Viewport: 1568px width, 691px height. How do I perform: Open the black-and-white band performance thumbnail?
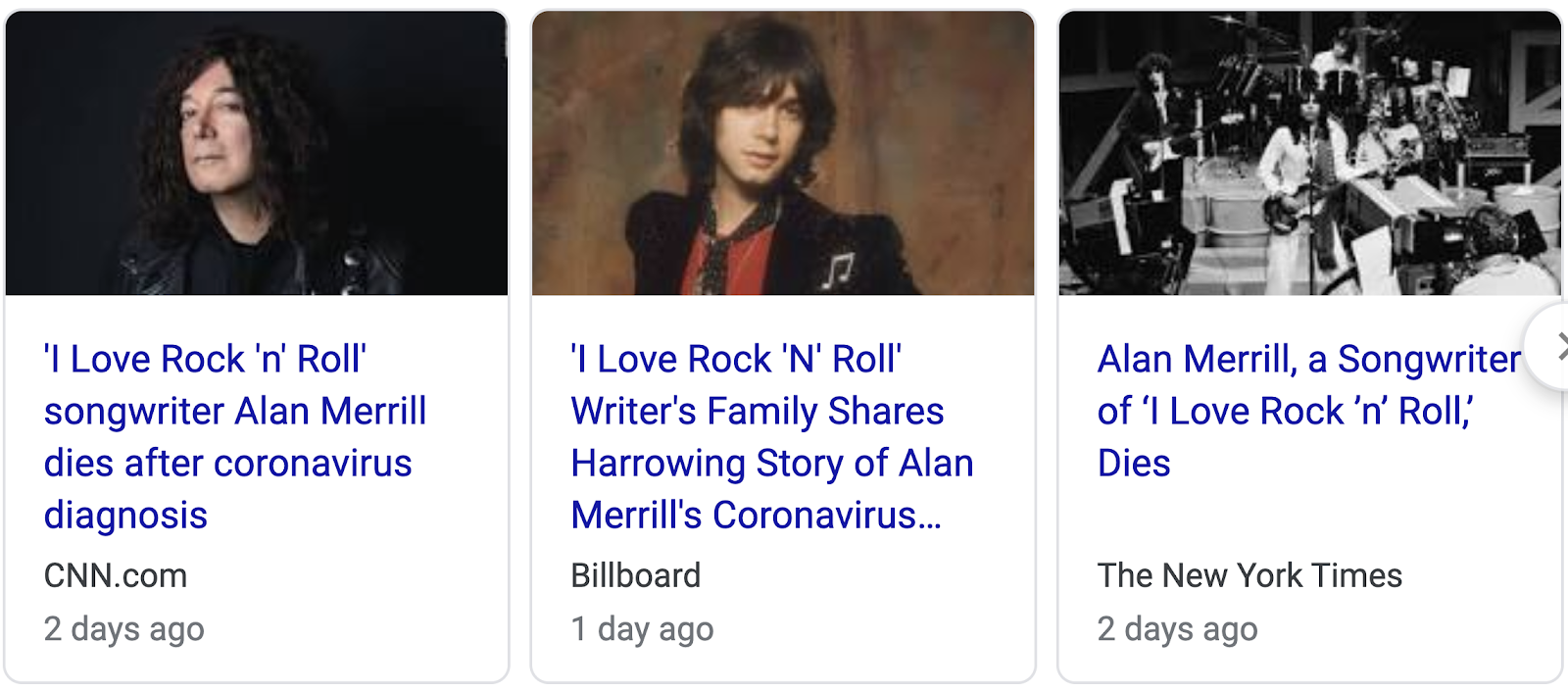click(x=1309, y=153)
